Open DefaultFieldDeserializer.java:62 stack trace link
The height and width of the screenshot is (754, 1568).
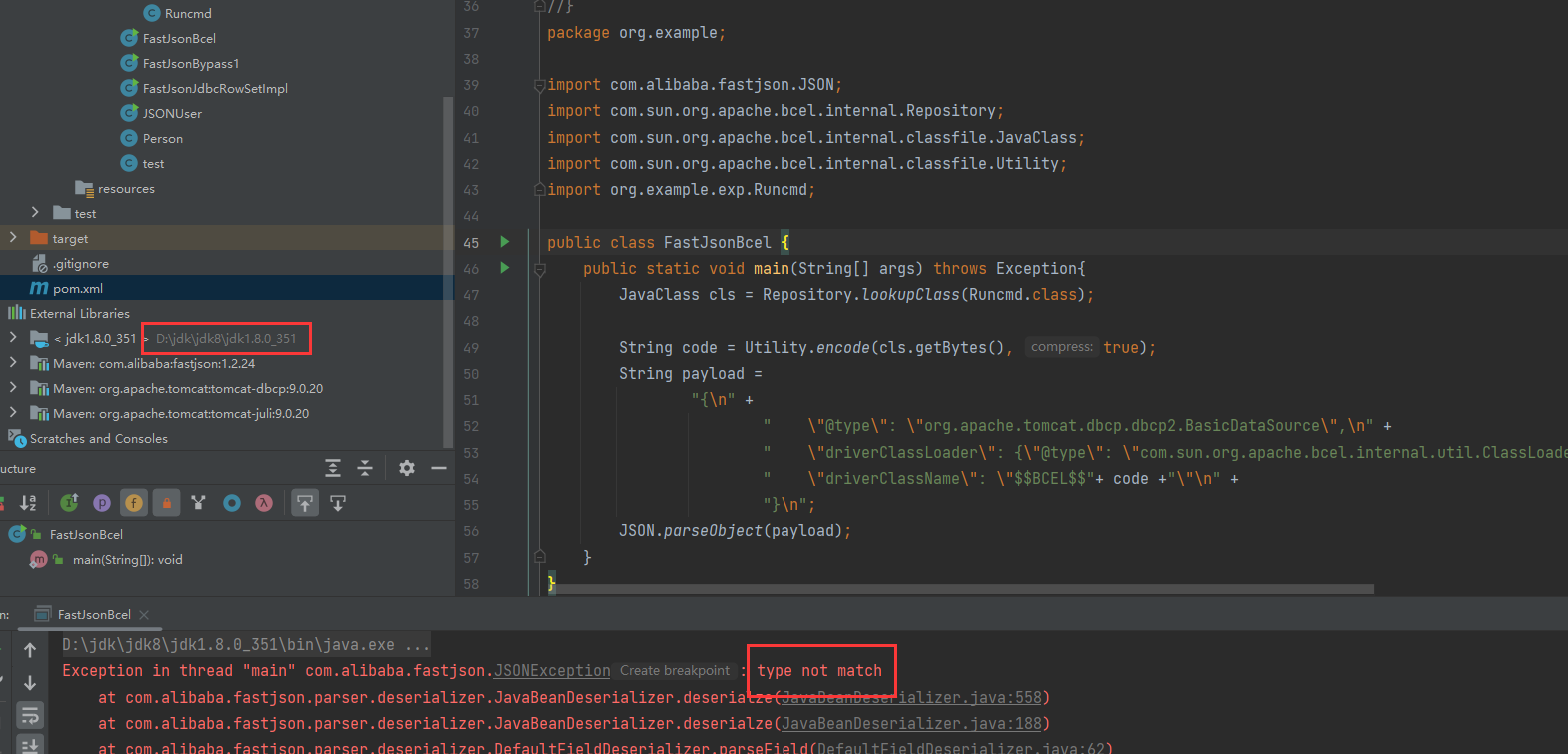[x=960, y=748]
